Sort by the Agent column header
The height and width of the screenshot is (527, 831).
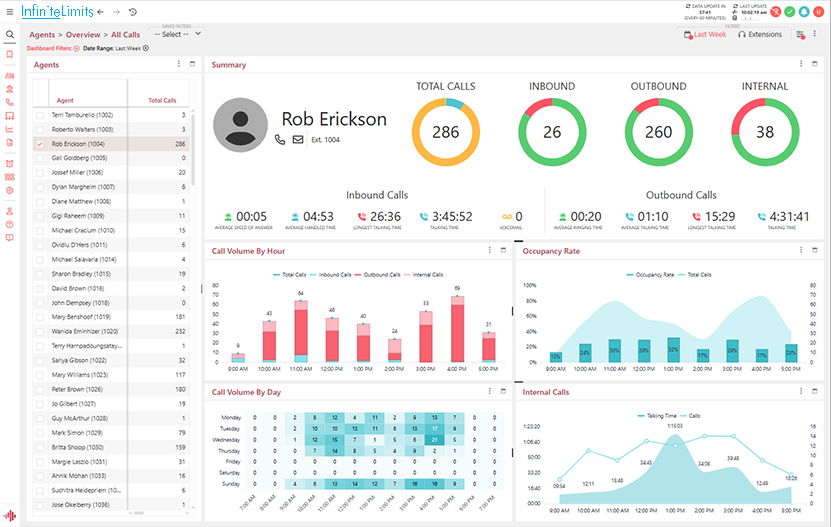point(65,100)
